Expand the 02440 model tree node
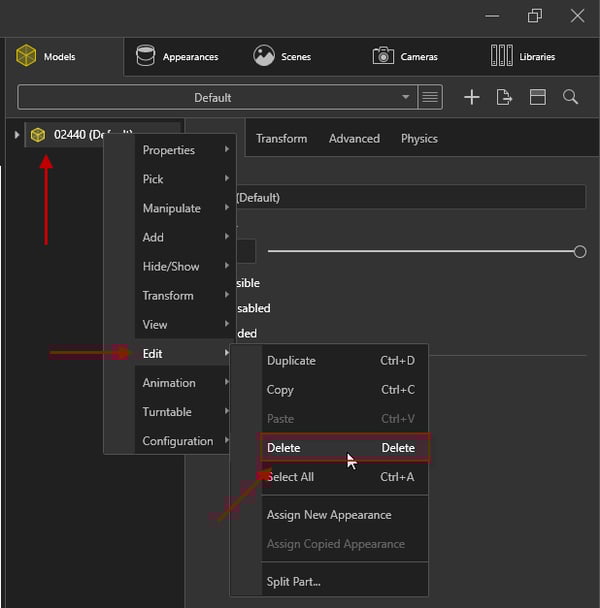The image size is (600, 608). click(x=17, y=135)
